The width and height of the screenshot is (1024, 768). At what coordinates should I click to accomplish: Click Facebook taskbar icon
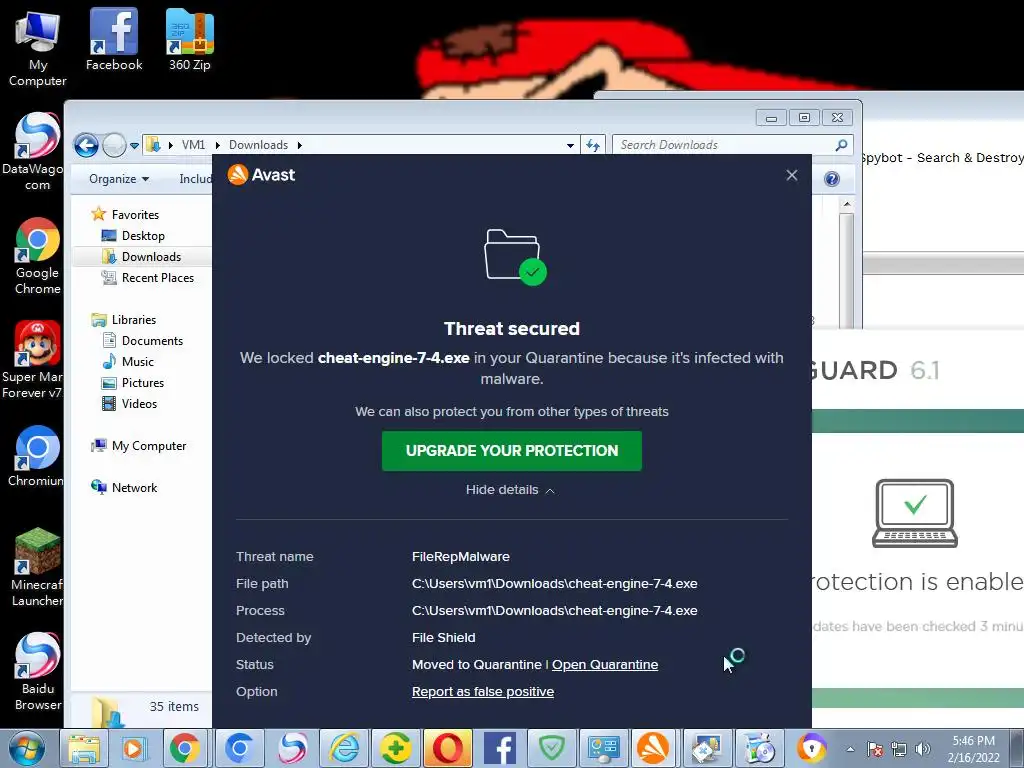(500, 748)
